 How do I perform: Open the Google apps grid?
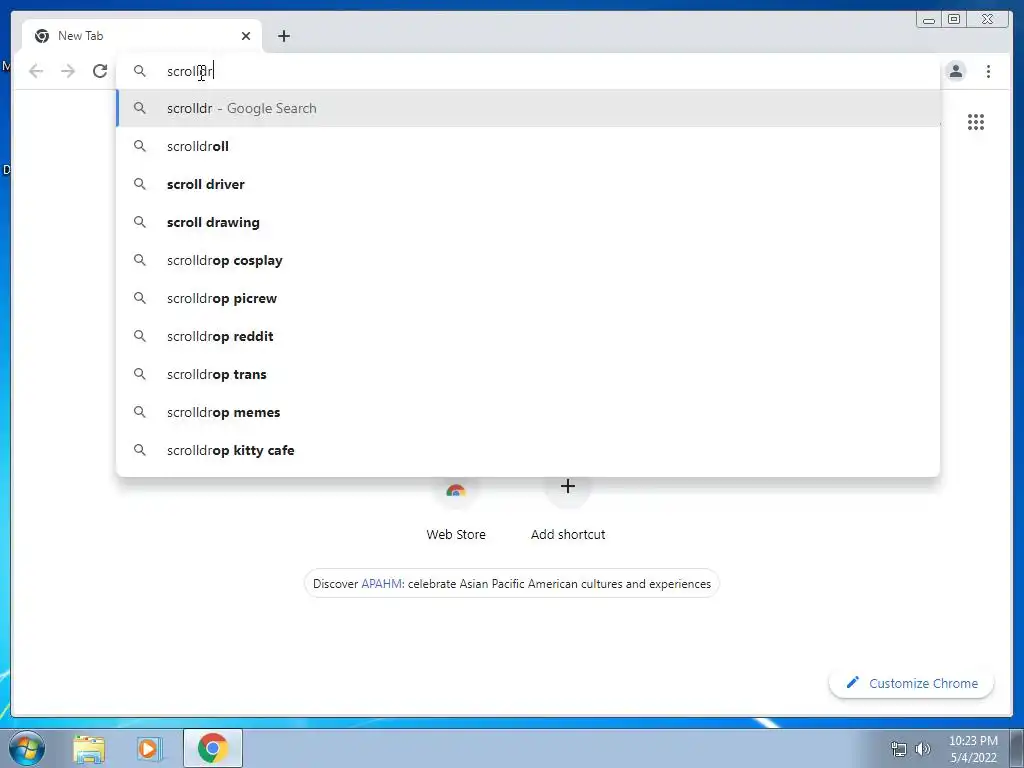976,122
